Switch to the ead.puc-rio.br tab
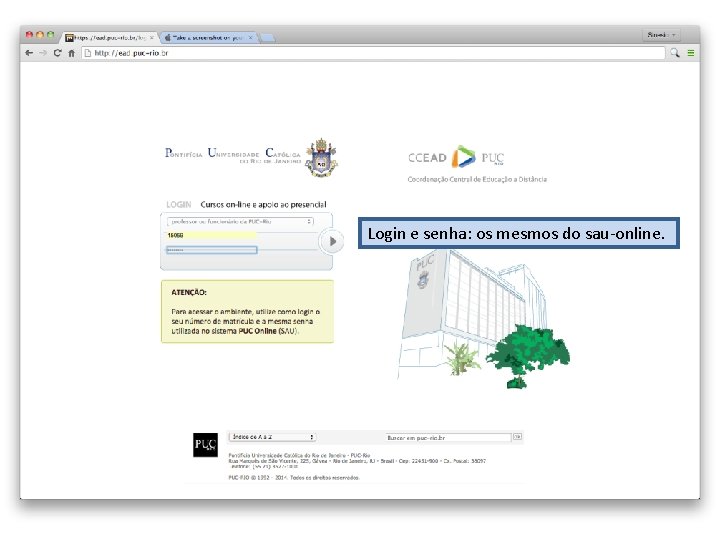This screenshot has width=720, height=540. [109, 38]
